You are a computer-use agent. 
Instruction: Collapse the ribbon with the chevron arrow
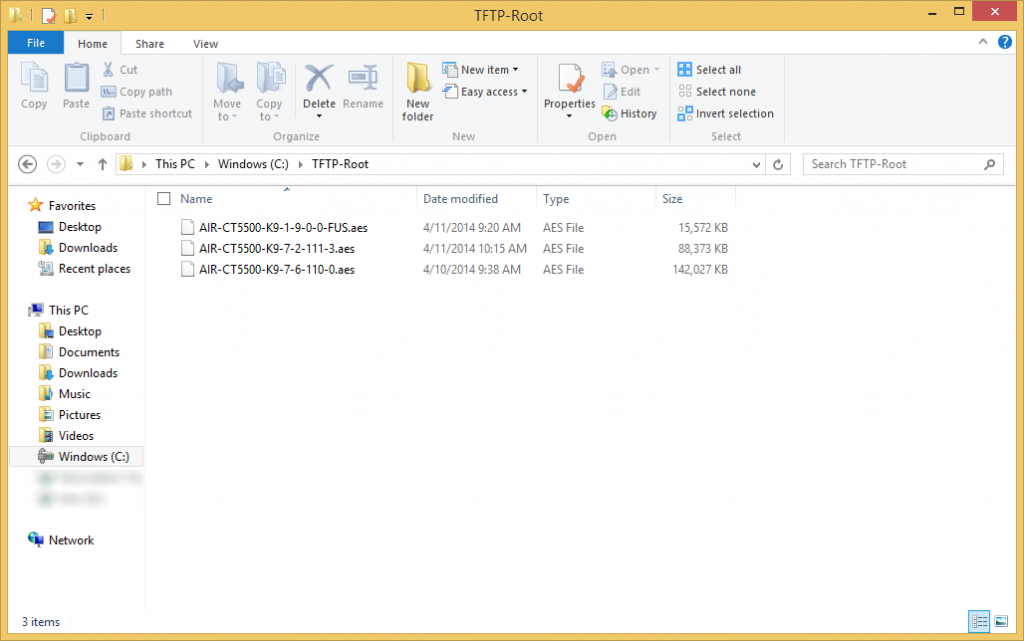tap(981, 42)
